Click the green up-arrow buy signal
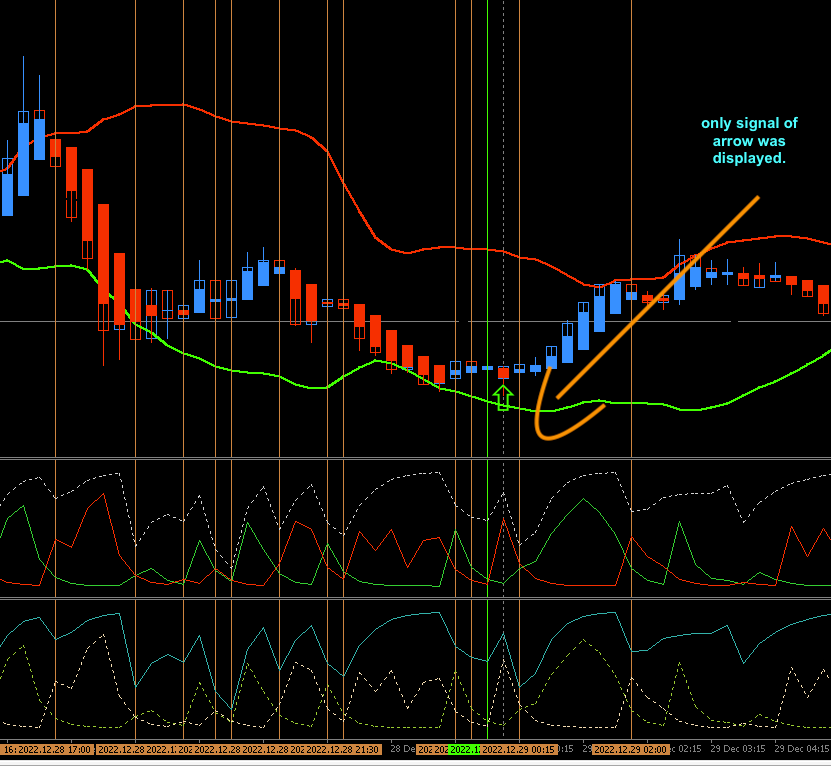The image size is (831, 766). tap(503, 398)
